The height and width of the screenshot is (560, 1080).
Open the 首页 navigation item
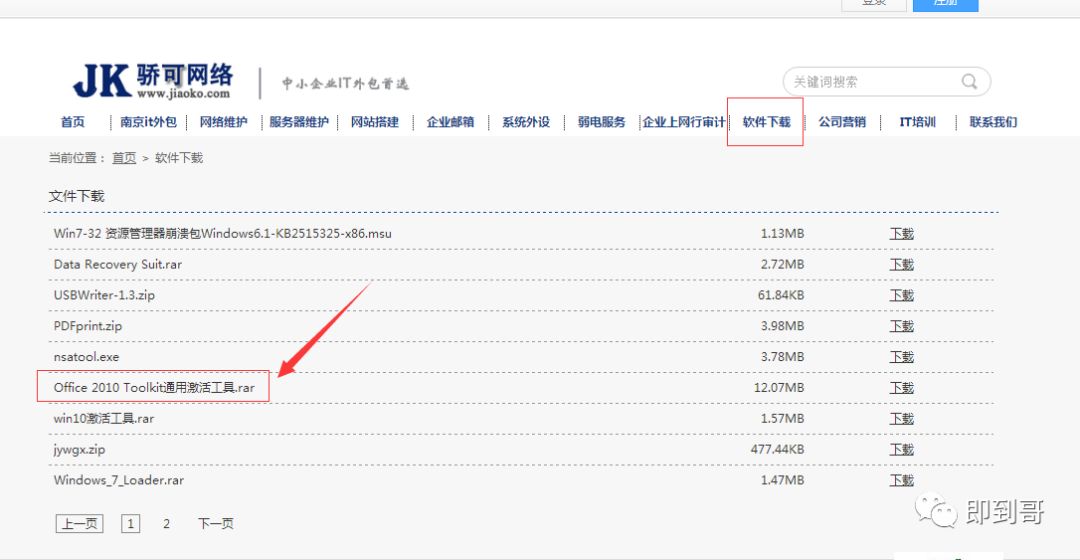(x=72, y=122)
